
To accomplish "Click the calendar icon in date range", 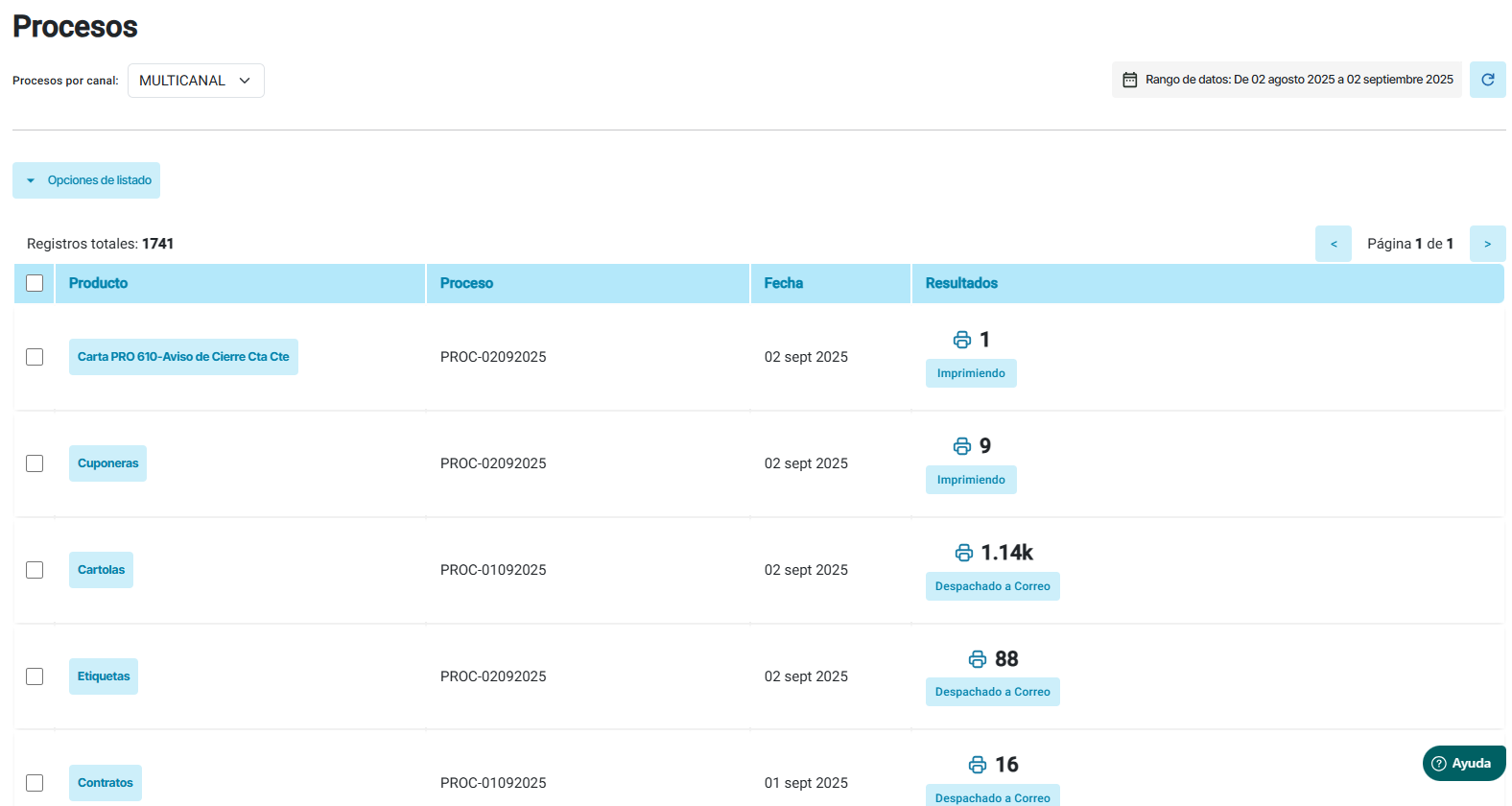I will [1130, 80].
